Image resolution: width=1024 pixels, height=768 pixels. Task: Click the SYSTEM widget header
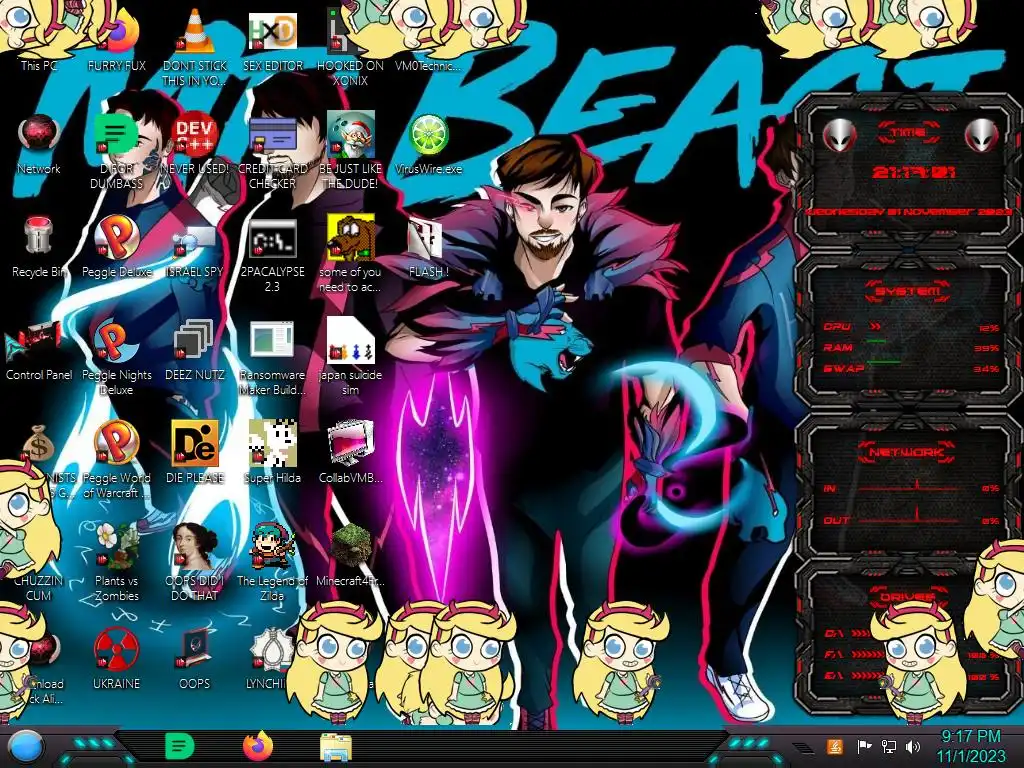[908, 291]
